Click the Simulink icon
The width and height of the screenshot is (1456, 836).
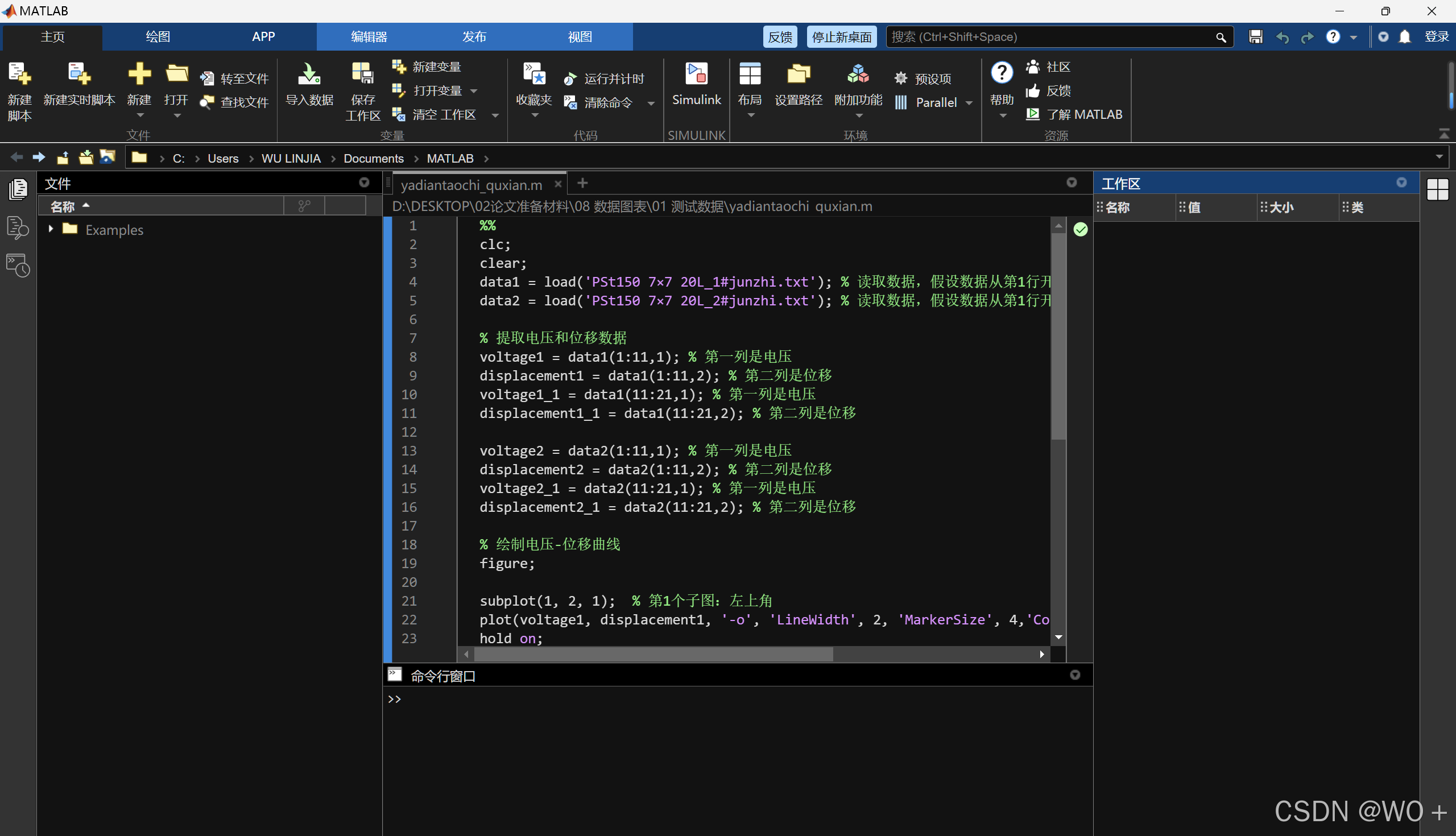696,75
